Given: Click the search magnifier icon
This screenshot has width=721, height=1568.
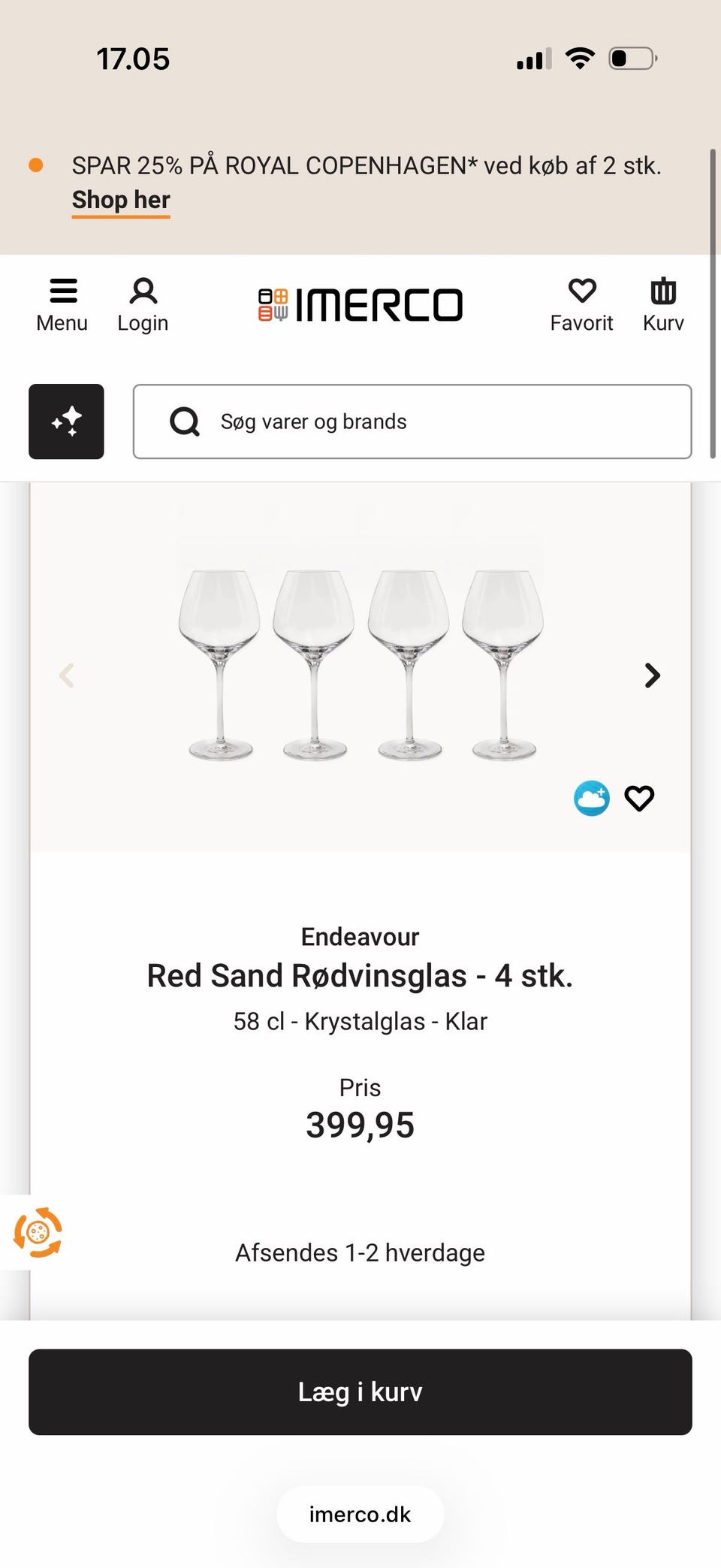Looking at the screenshot, I should [185, 421].
